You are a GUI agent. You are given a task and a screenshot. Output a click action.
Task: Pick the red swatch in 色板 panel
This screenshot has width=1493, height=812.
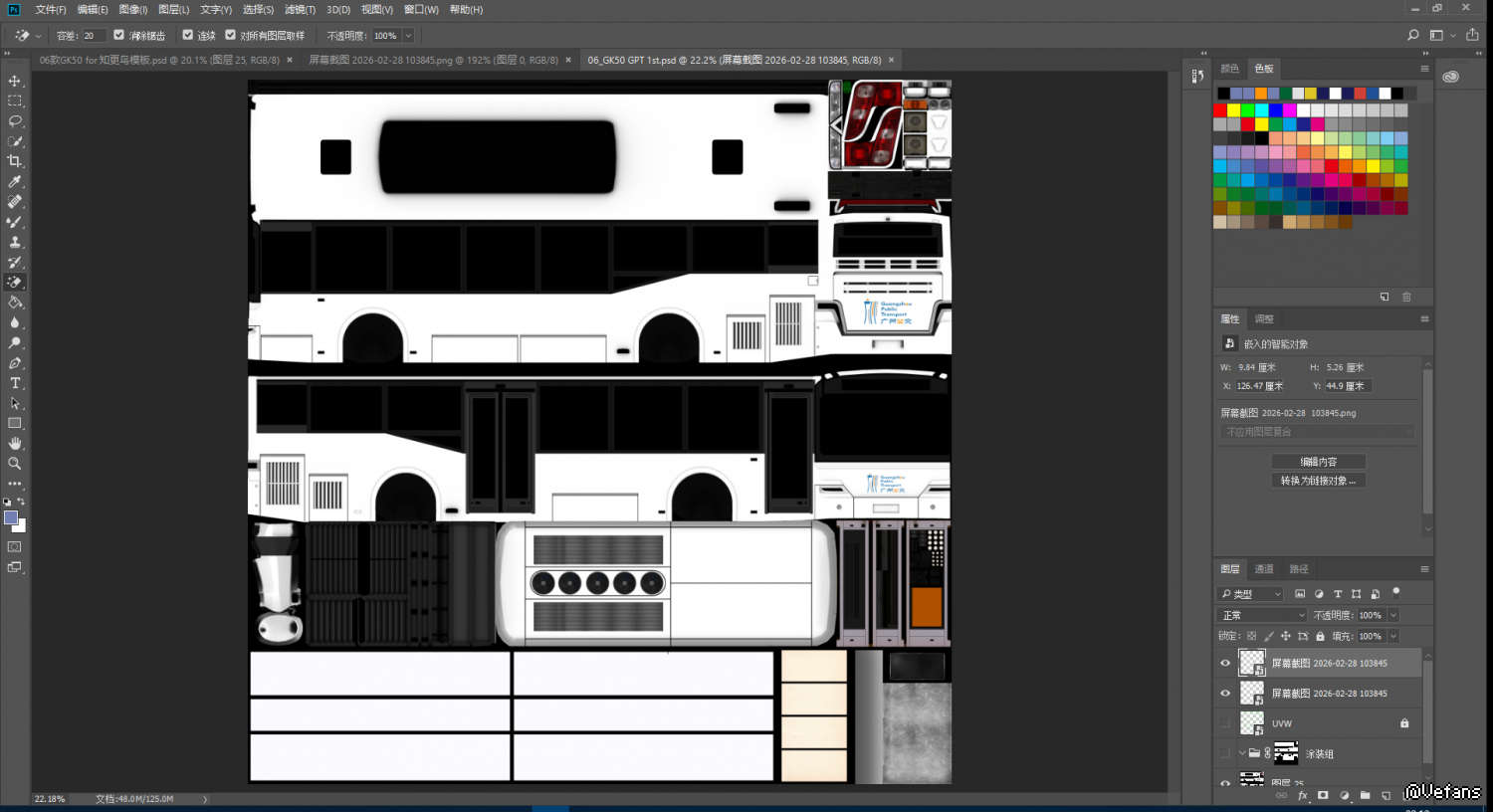click(x=1220, y=110)
